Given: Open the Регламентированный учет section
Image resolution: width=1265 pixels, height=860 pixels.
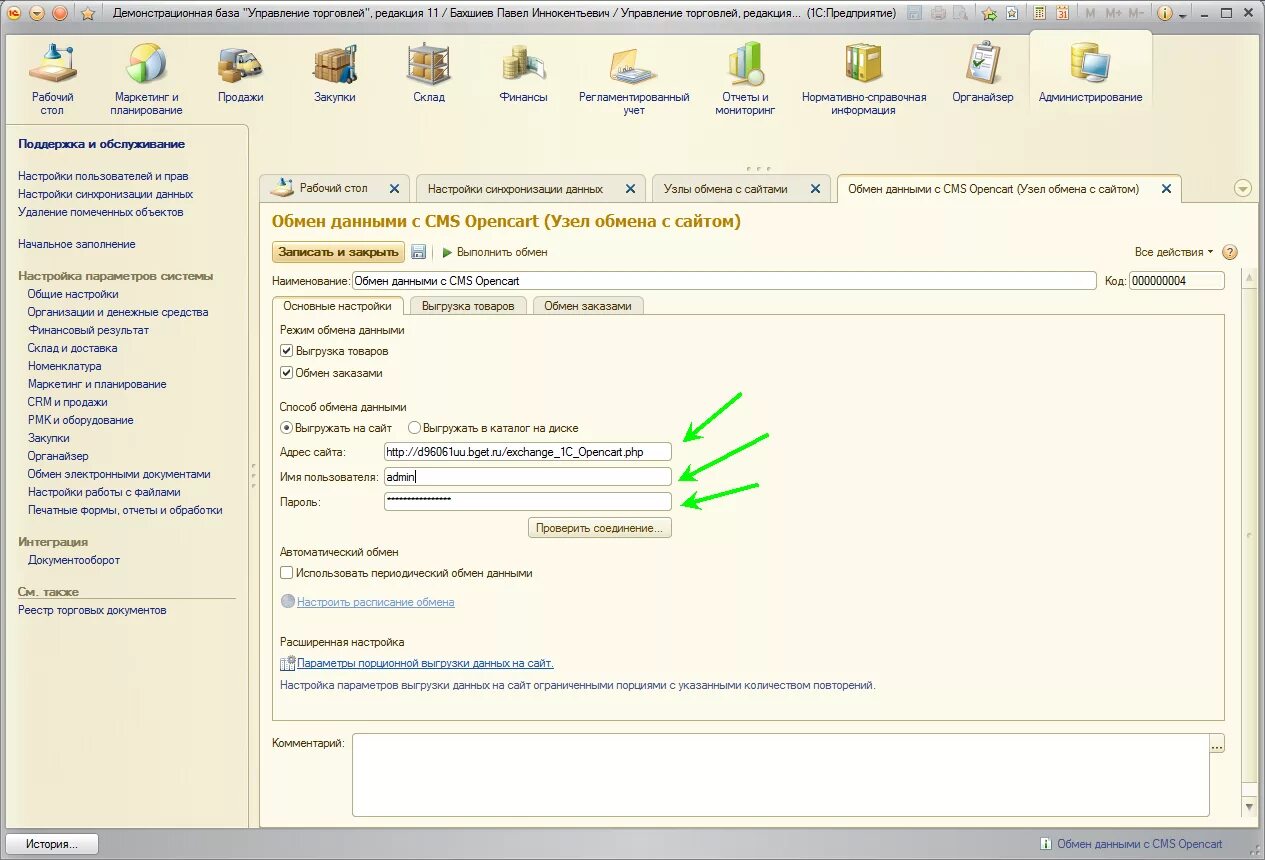Looking at the screenshot, I should [634, 80].
